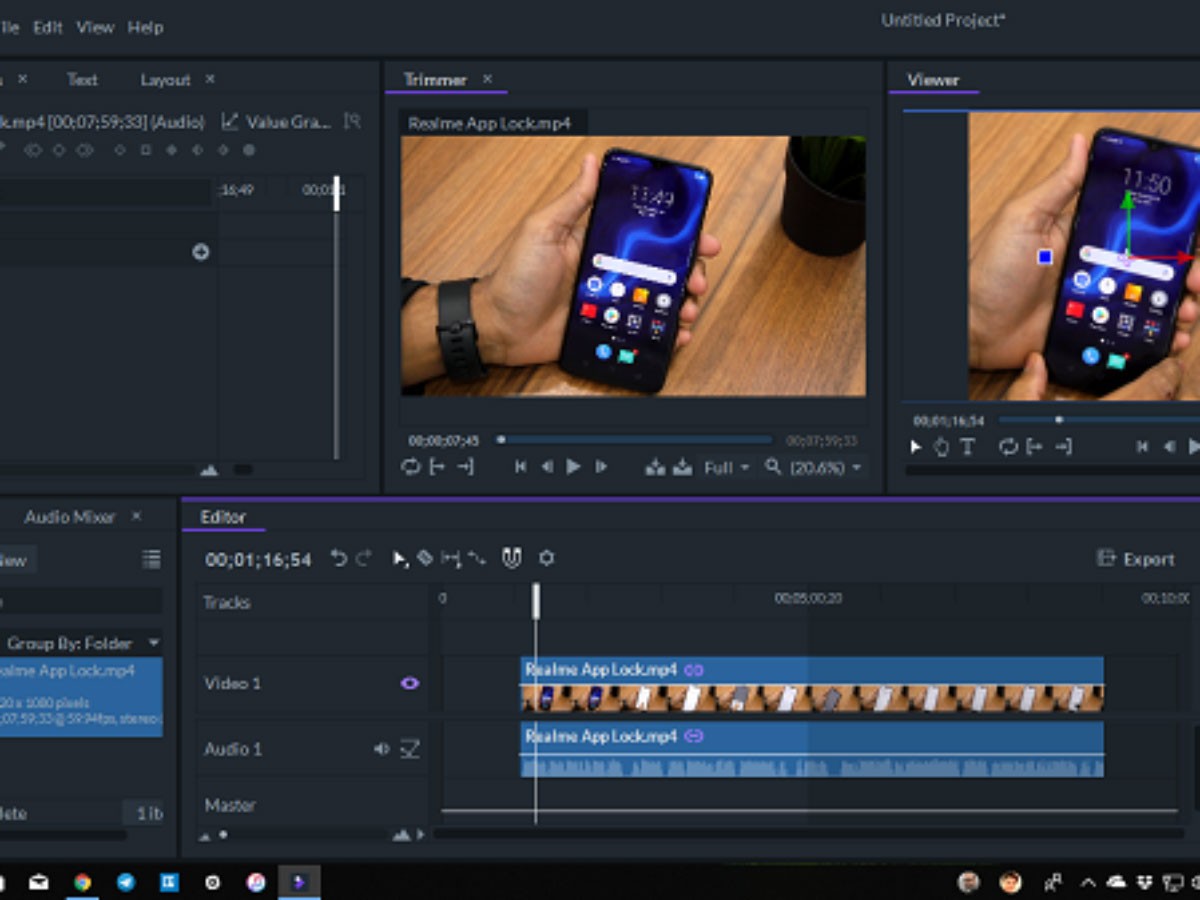Open Chrome from the Windows taskbar
1200x900 pixels.
(x=82, y=882)
